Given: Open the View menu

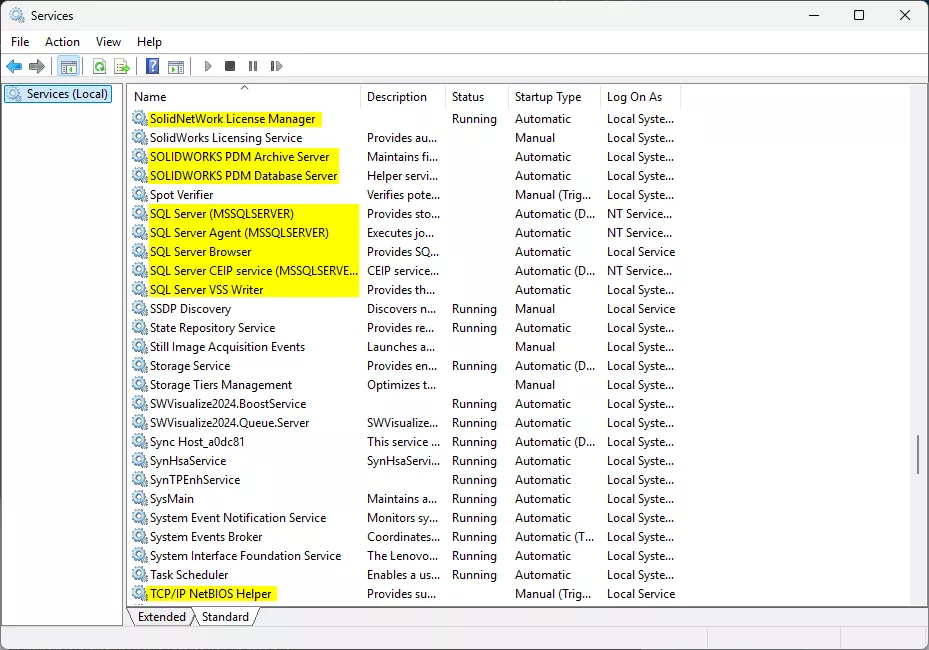Looking at the screenshot, I should pos(108,41).
